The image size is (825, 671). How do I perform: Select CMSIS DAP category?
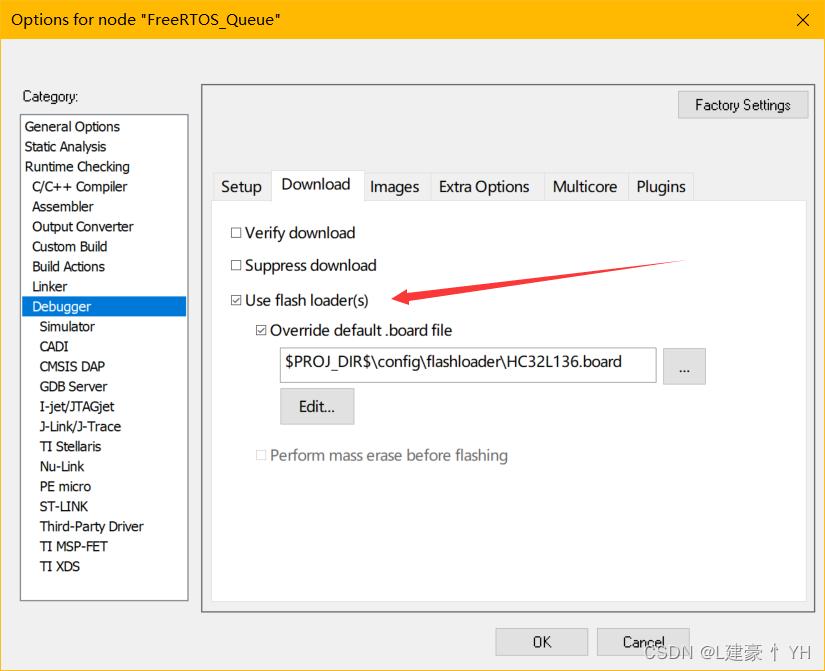(104, 367)
